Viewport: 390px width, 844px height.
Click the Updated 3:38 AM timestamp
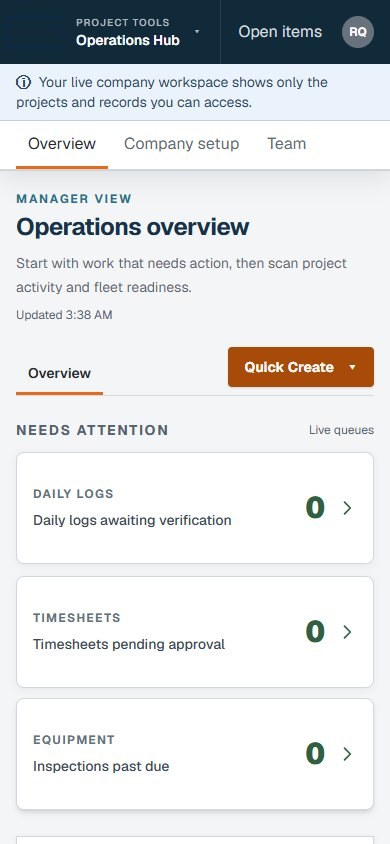point(64,315)
